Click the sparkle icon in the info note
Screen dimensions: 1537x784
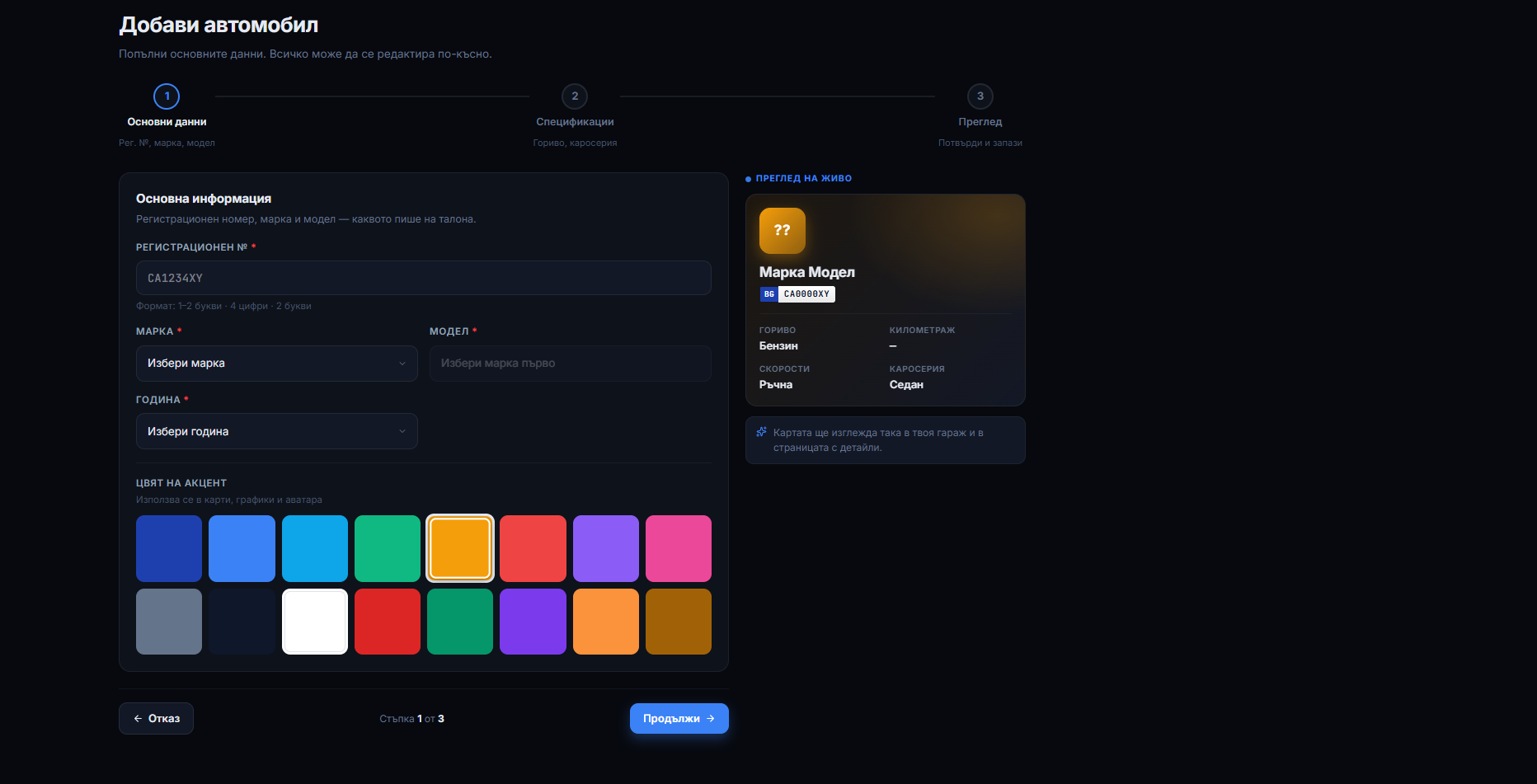tap(761, 432)
